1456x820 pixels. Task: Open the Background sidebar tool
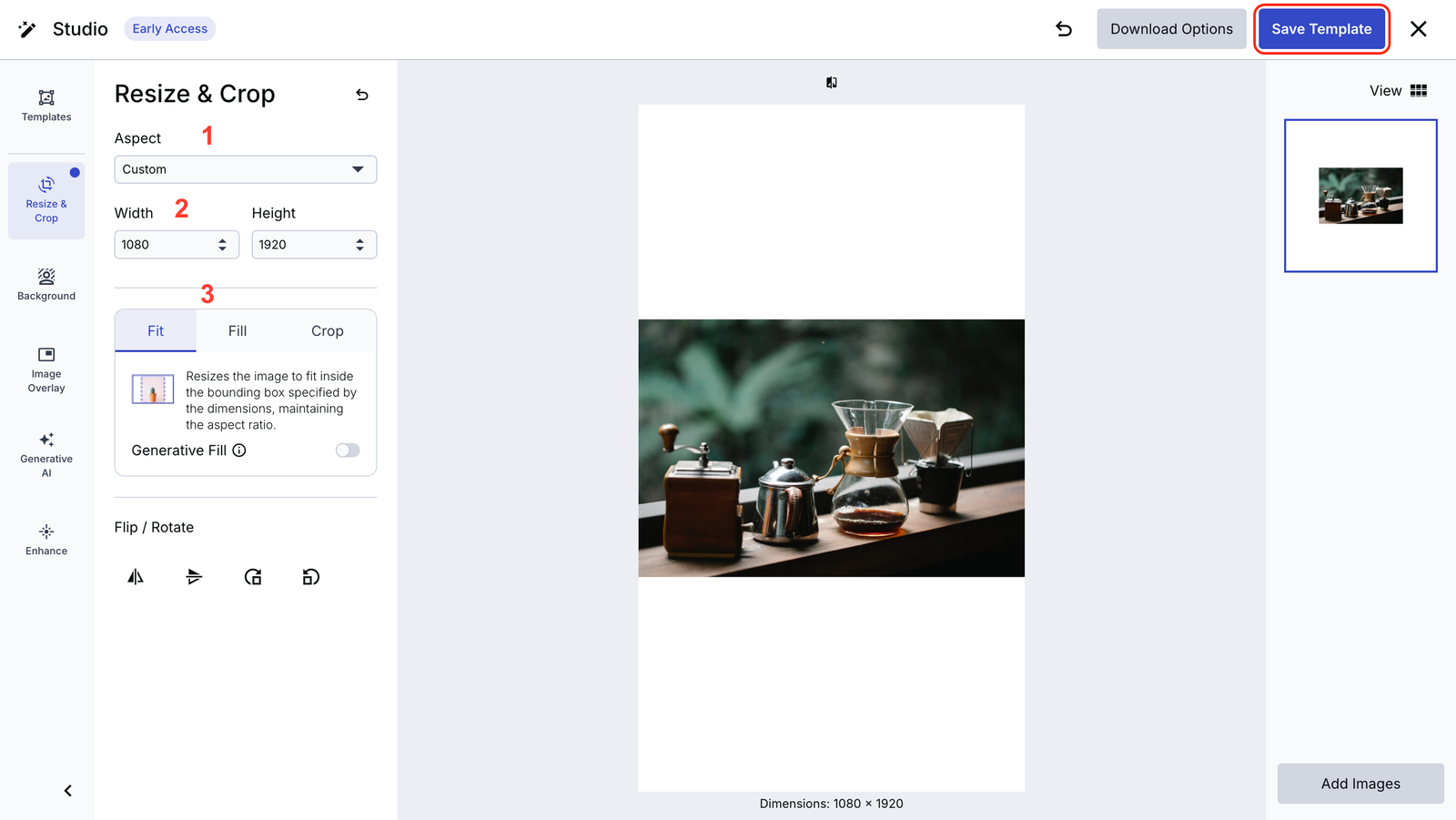46,284
